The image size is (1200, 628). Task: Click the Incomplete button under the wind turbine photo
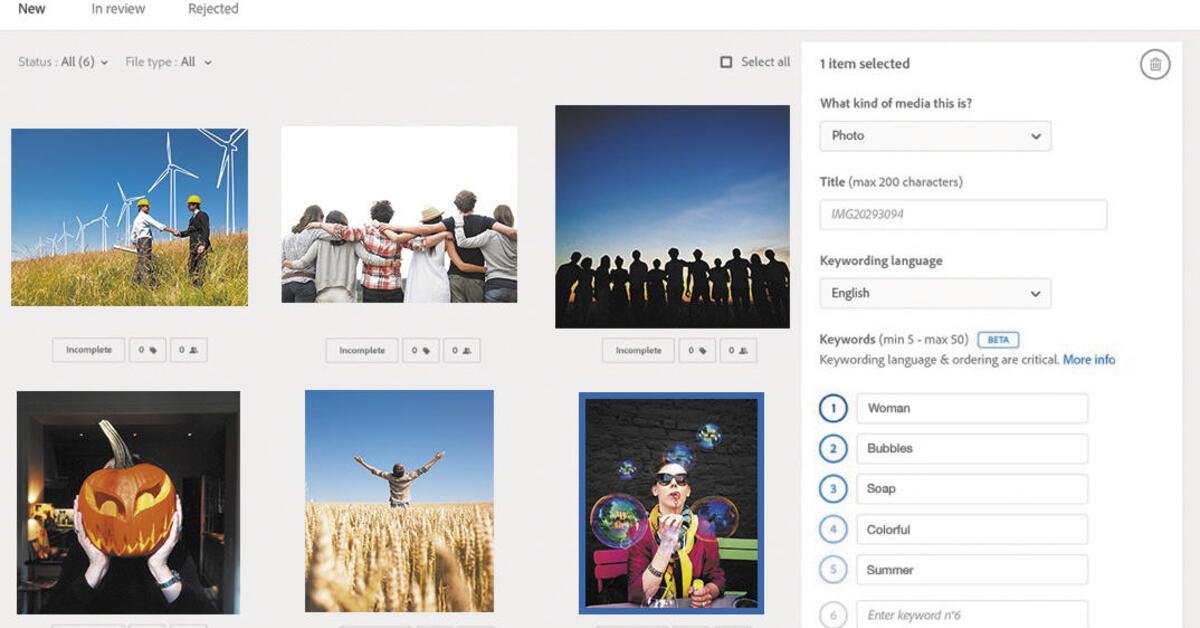(x=89, y=351)
